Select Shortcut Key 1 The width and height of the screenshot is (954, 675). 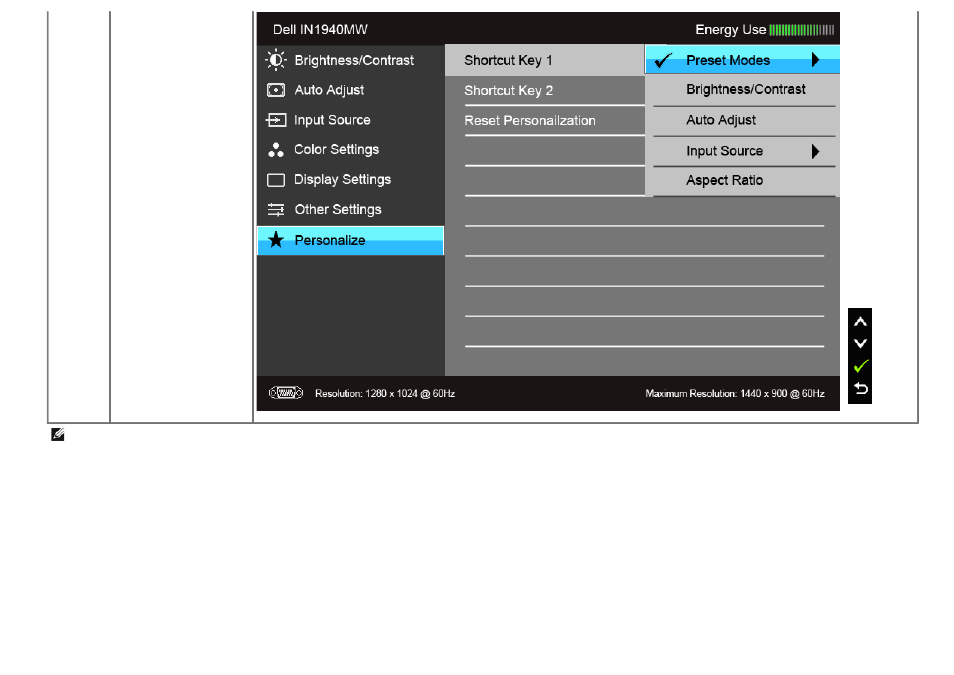(545, 60)
